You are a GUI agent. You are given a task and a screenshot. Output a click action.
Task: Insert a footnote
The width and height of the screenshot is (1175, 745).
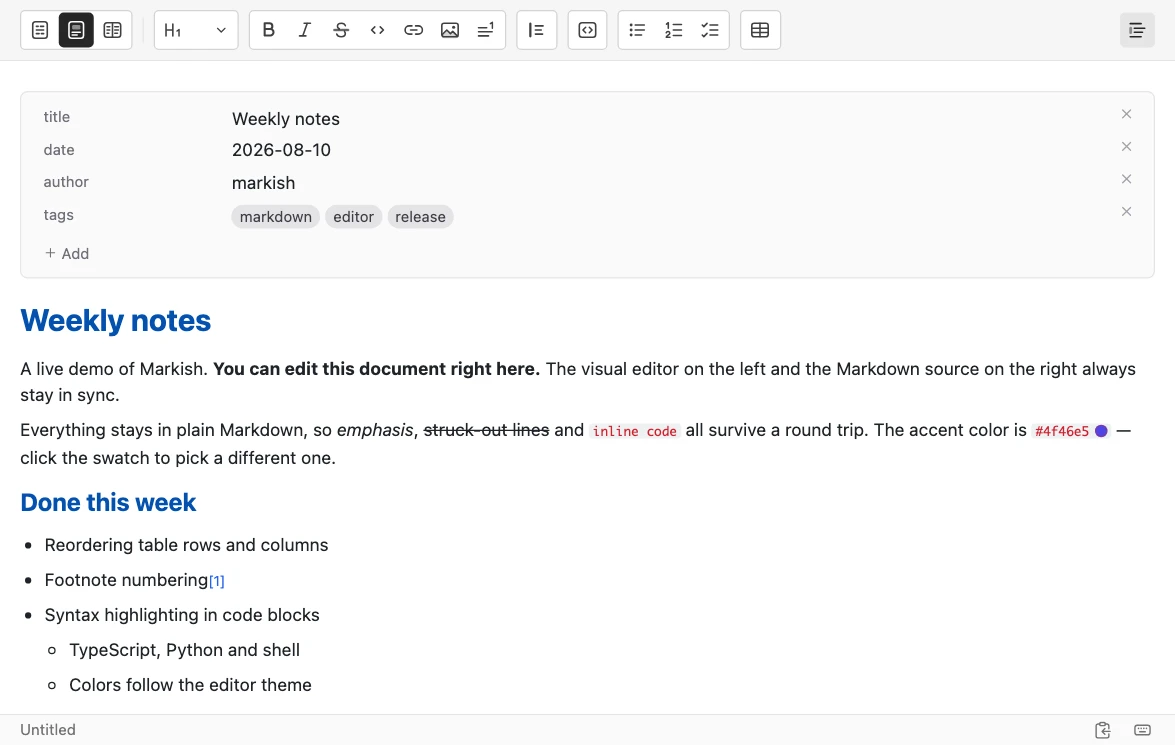[486, 30]
